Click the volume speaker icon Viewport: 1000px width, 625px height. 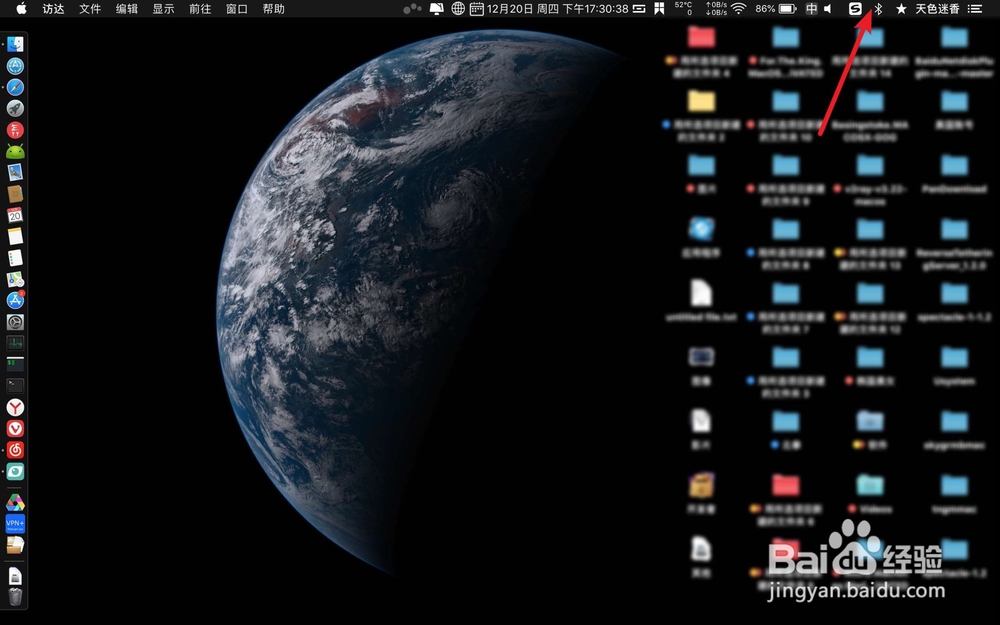point(828,9)
